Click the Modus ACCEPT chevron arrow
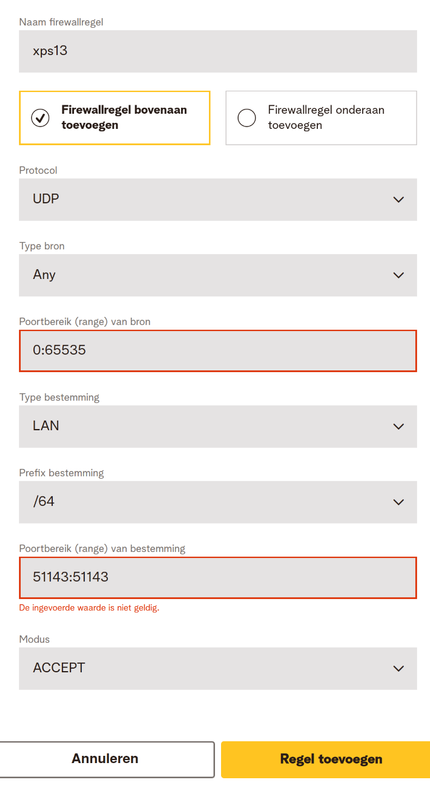430x800 pixels. (x=398, y=668)
